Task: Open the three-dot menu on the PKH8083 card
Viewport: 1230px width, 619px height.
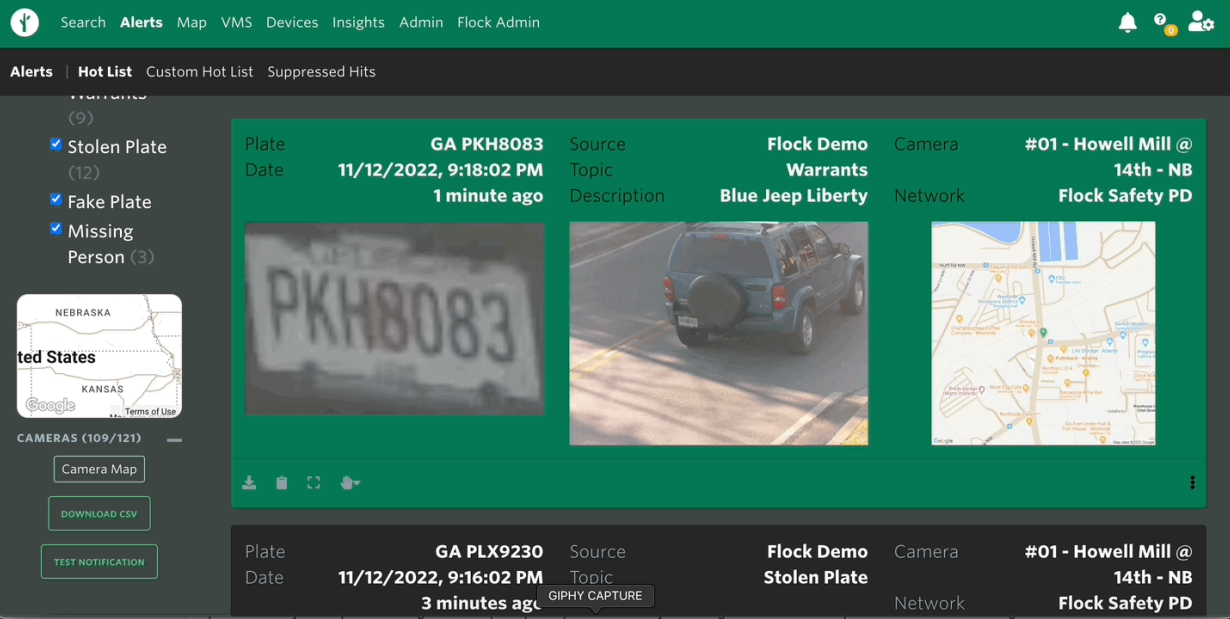Action: (1192, 483)
